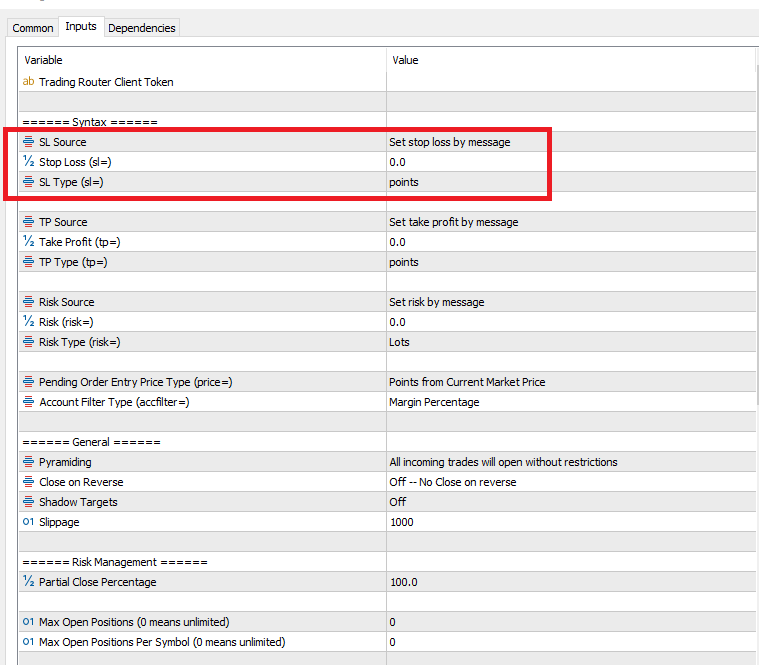Image resolution: width=759 pixels, height=665 pixels.
Task: Click the enum icon beside Account Filter Type
Action: (29, 402)
